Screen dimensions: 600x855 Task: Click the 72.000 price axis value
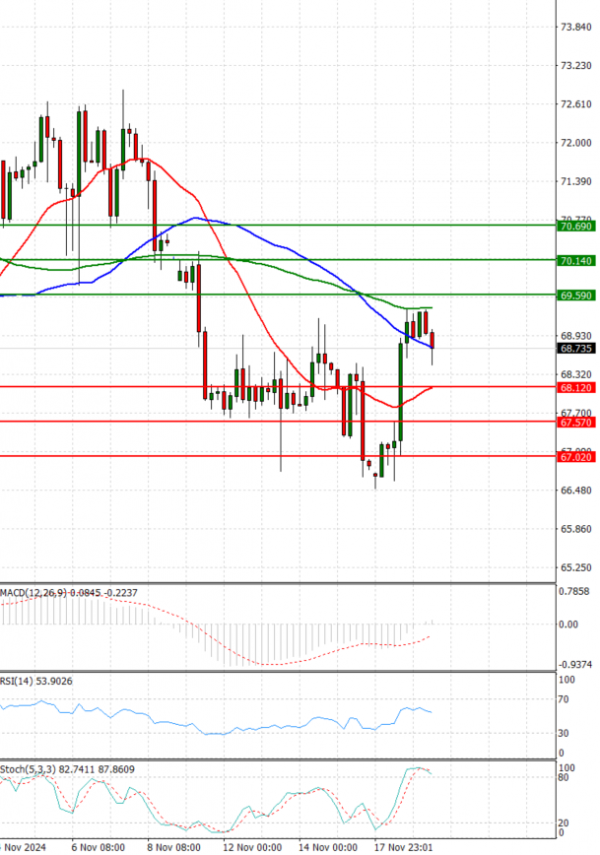tap(576, 143)
